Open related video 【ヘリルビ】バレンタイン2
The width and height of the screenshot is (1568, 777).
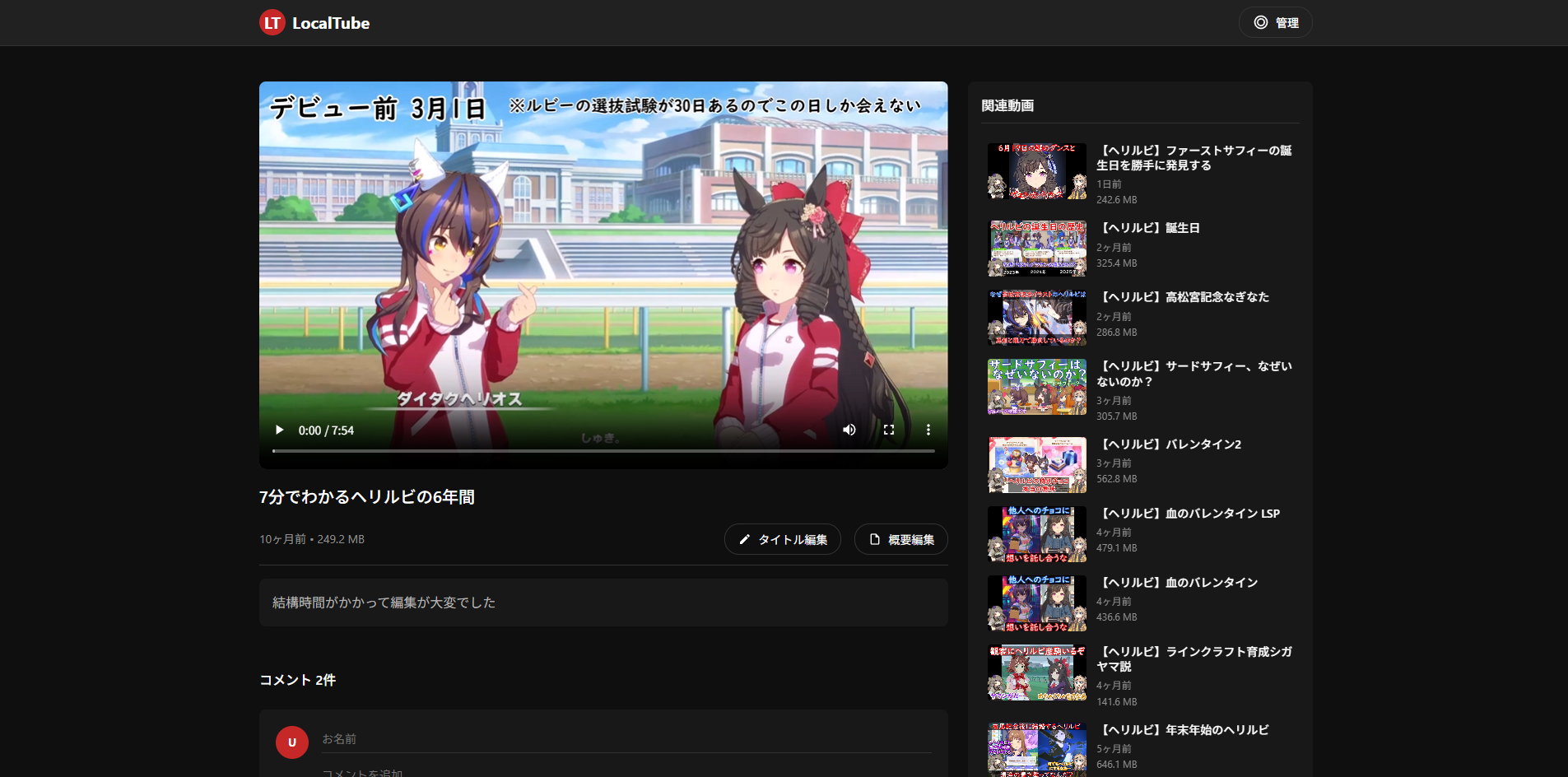(x=1170, y=444)
